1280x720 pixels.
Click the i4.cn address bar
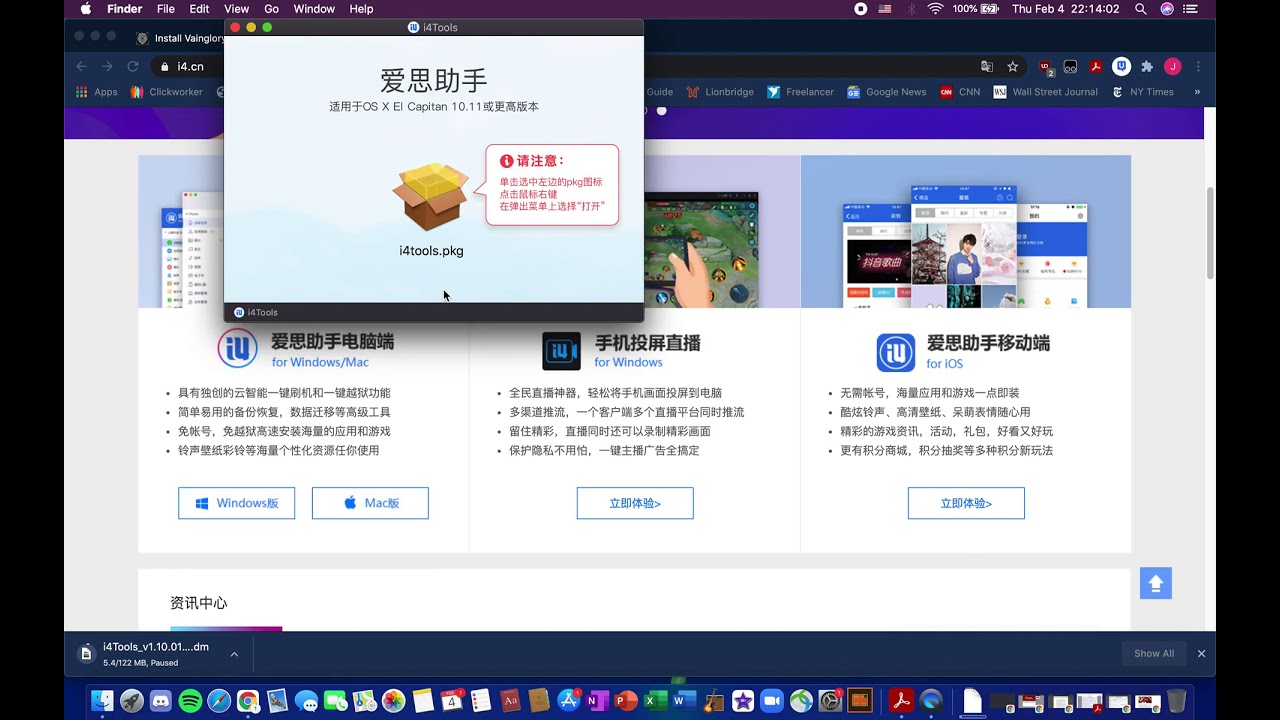click(190, 66)
